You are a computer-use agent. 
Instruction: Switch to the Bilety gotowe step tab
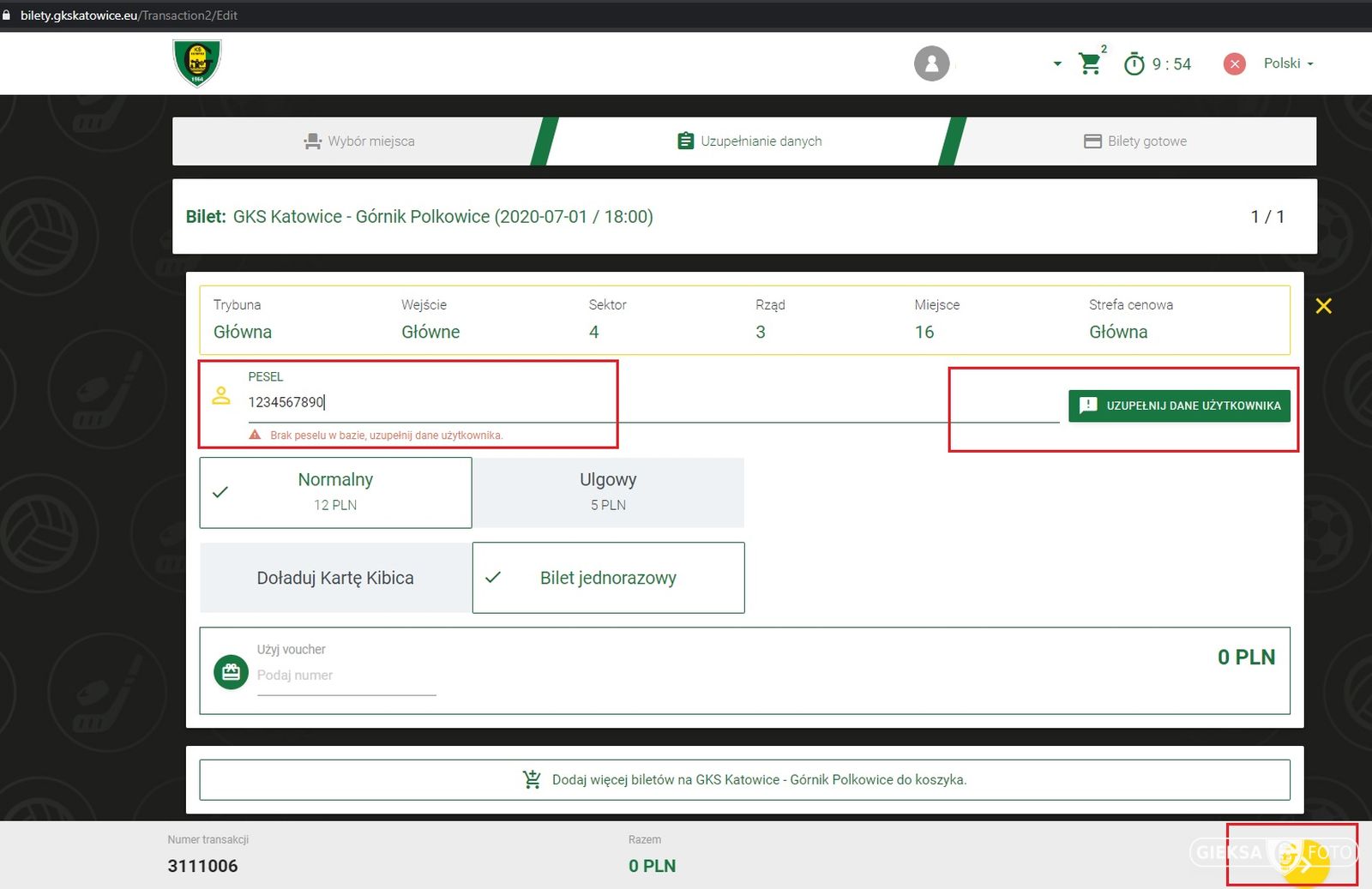(x=1135, y=141)
